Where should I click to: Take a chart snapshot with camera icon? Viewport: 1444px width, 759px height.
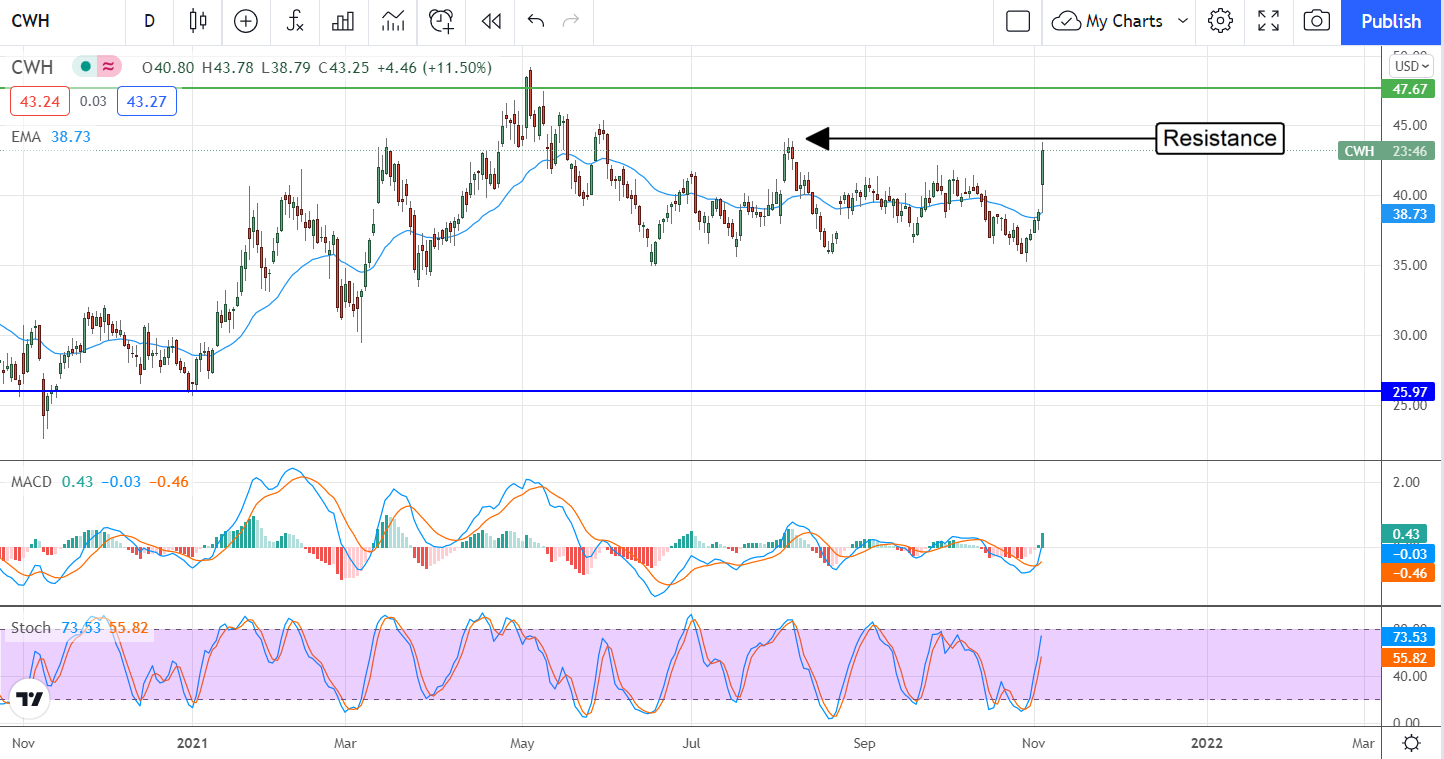click(1318, 21)
